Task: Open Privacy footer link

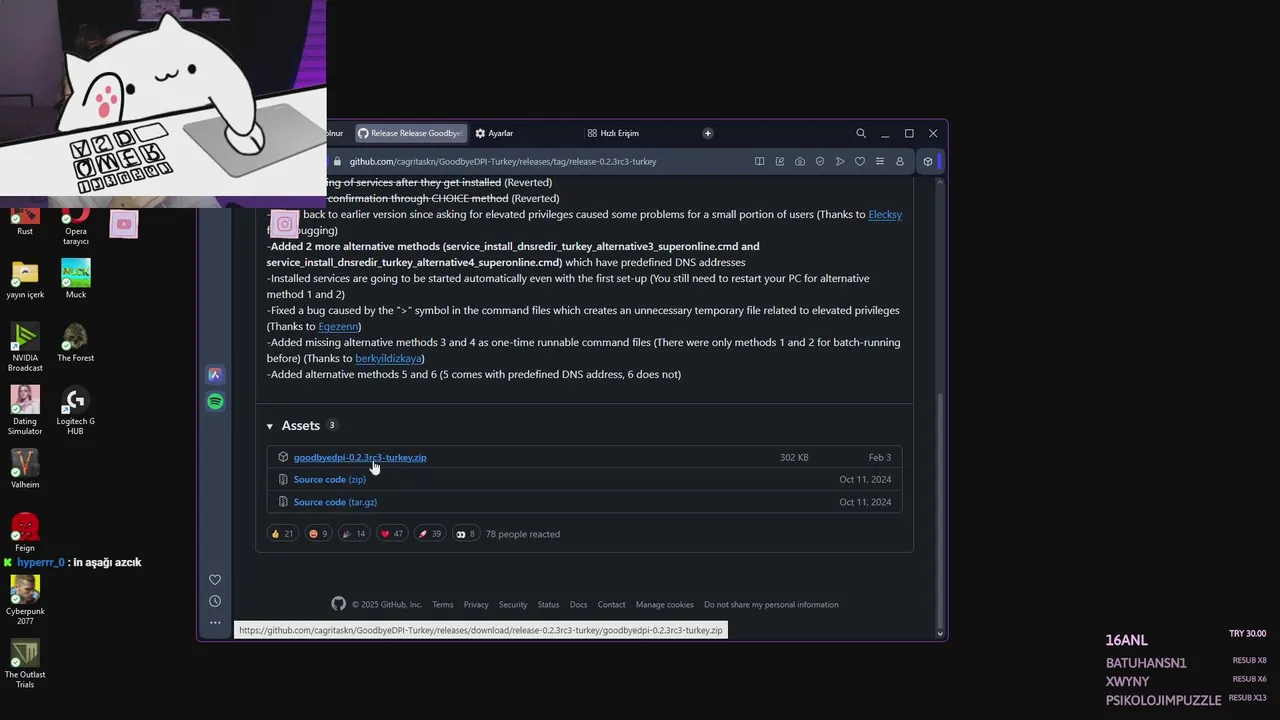Action: click(476, 604)
